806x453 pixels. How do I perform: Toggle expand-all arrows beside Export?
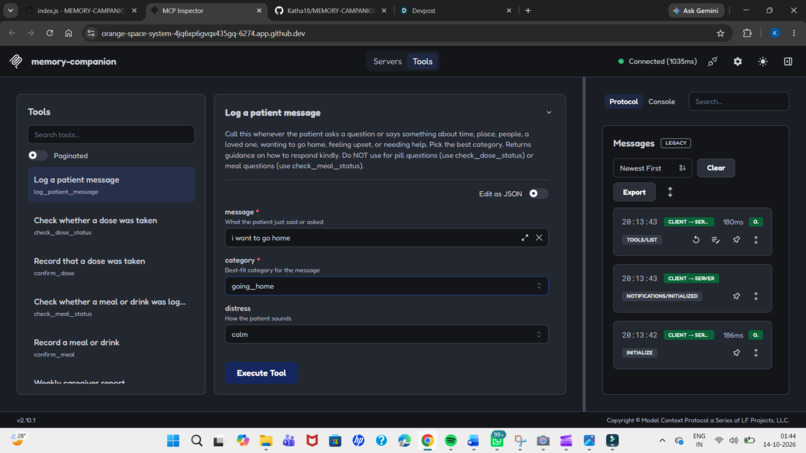point(670,192)
